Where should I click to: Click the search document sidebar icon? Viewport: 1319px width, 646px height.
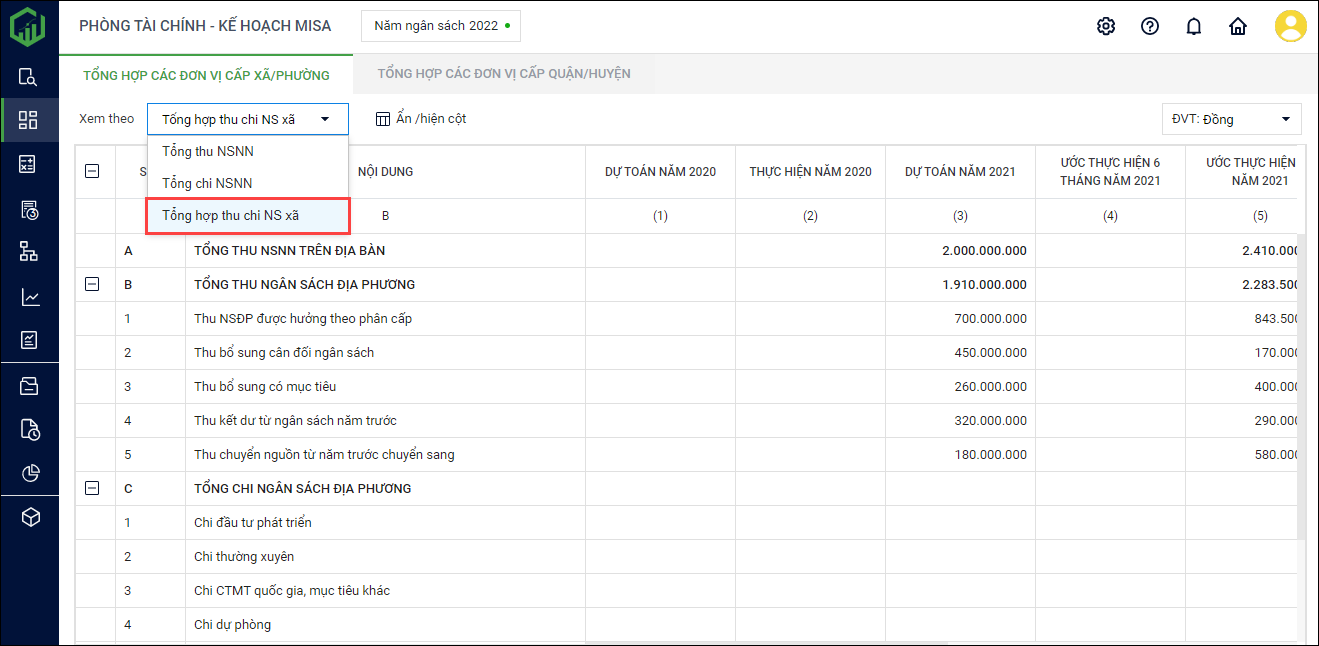(29, 77)
